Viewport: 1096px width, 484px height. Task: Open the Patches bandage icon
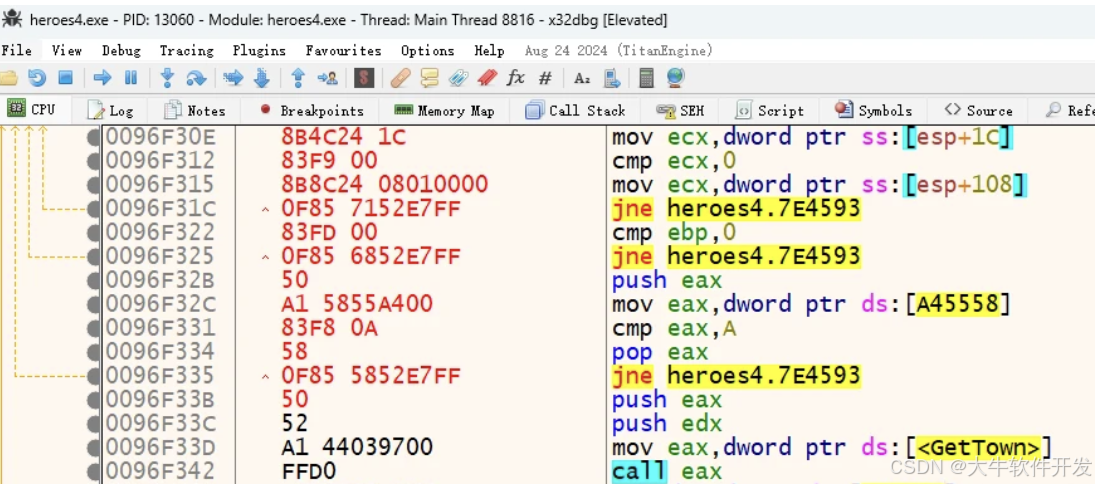point(401,78)
